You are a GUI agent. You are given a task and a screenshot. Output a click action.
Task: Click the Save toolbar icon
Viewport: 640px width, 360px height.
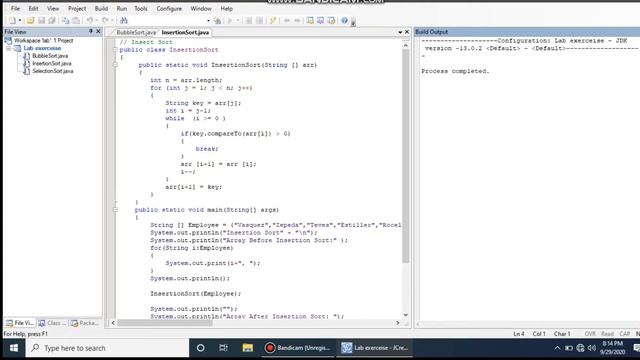click(x=41, y=20)
